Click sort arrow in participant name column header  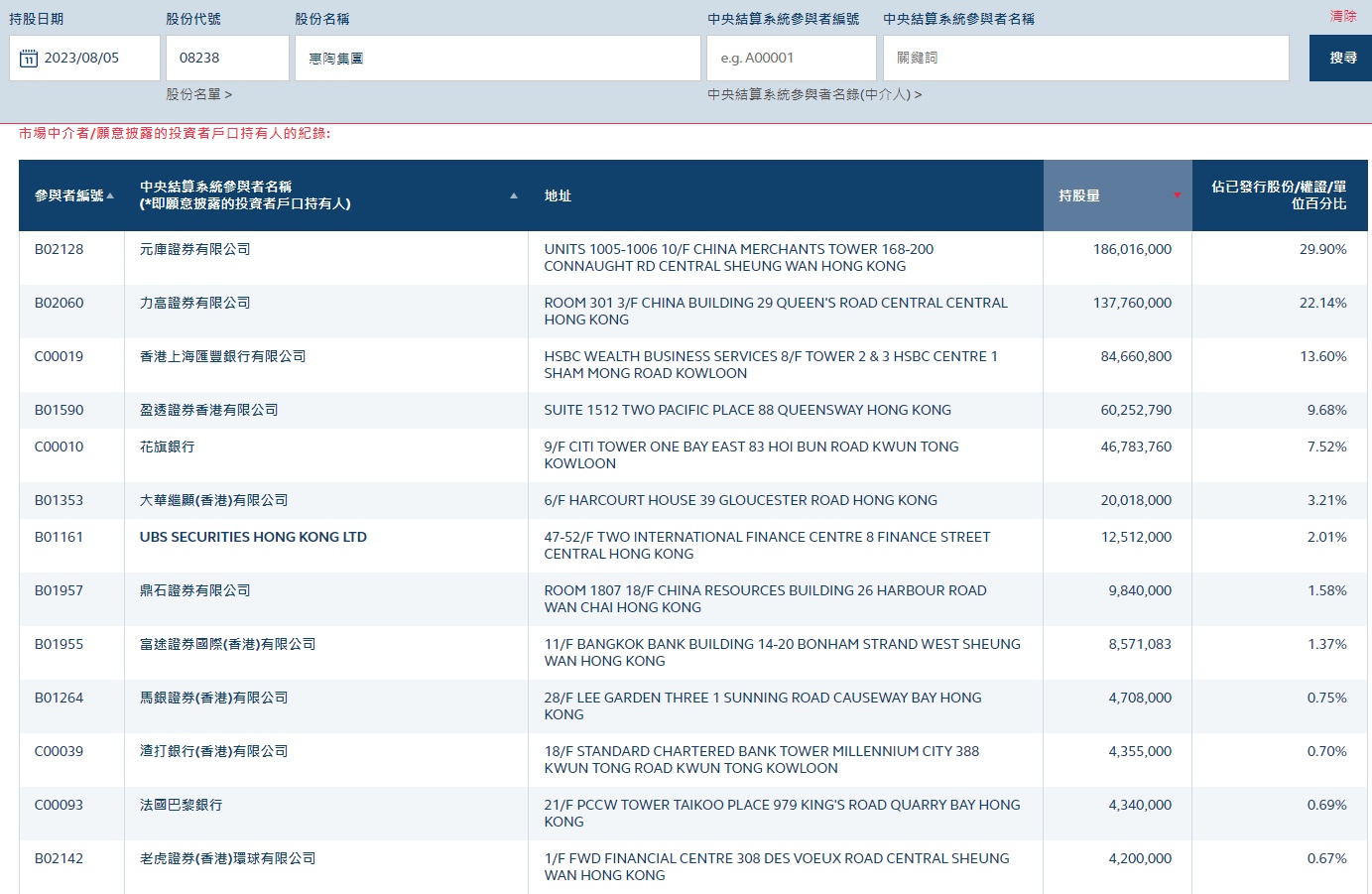pyautogui.click(x=514, y=195)
